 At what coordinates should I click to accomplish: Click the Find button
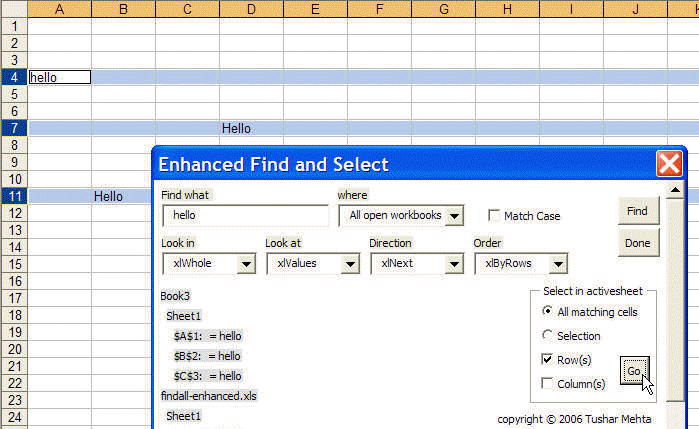pyautogui.click(x=637, y=211)
